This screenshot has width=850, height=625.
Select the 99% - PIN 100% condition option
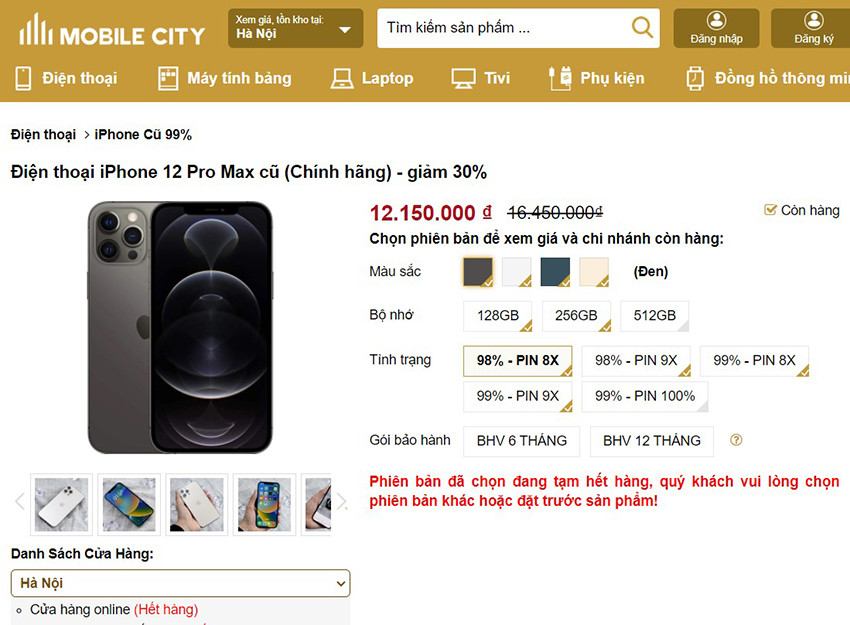click(x=644, y=396)
